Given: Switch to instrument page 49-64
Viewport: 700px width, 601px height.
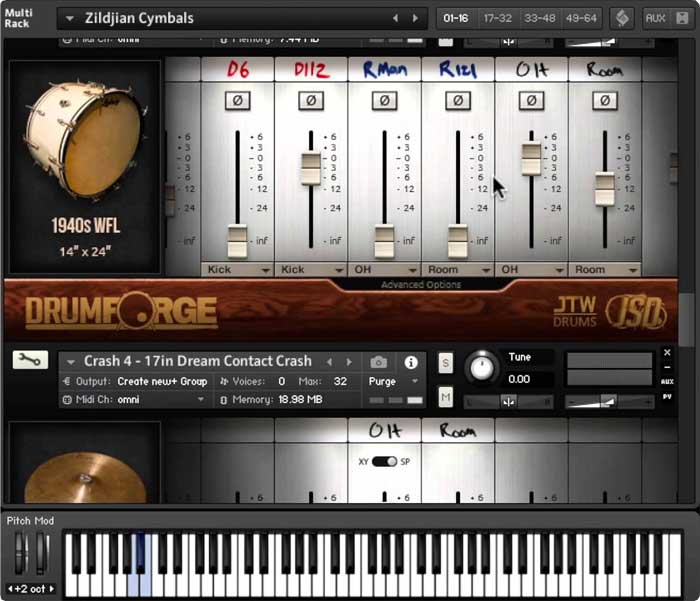Looking at the screenshot, I should [581, 18].
